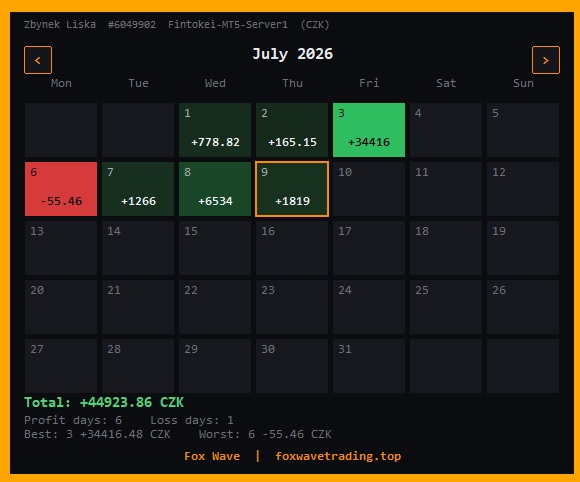Select day 16 in calendar

[x=292, y=248]
